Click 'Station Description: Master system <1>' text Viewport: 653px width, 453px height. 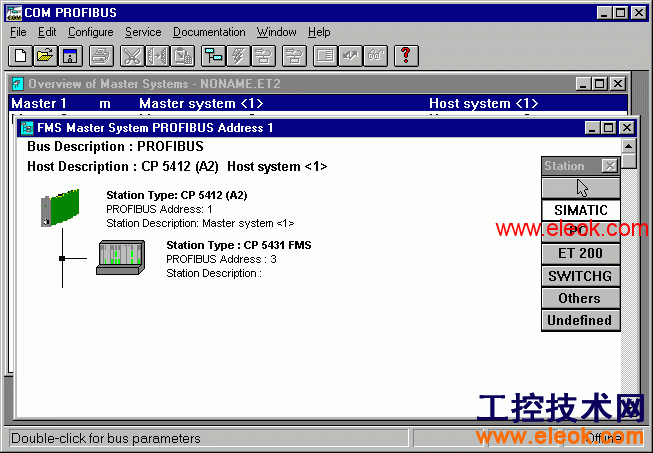[200, 224]
